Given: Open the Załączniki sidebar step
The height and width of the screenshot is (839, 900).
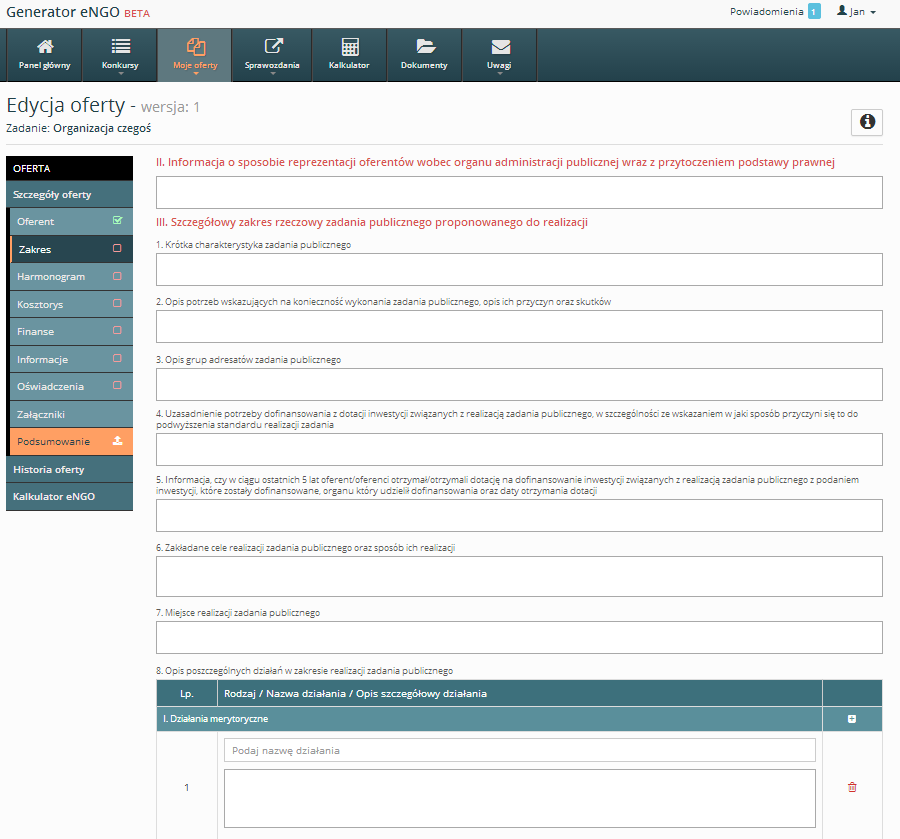Looking at the screenshot, I should click(71, 414).
